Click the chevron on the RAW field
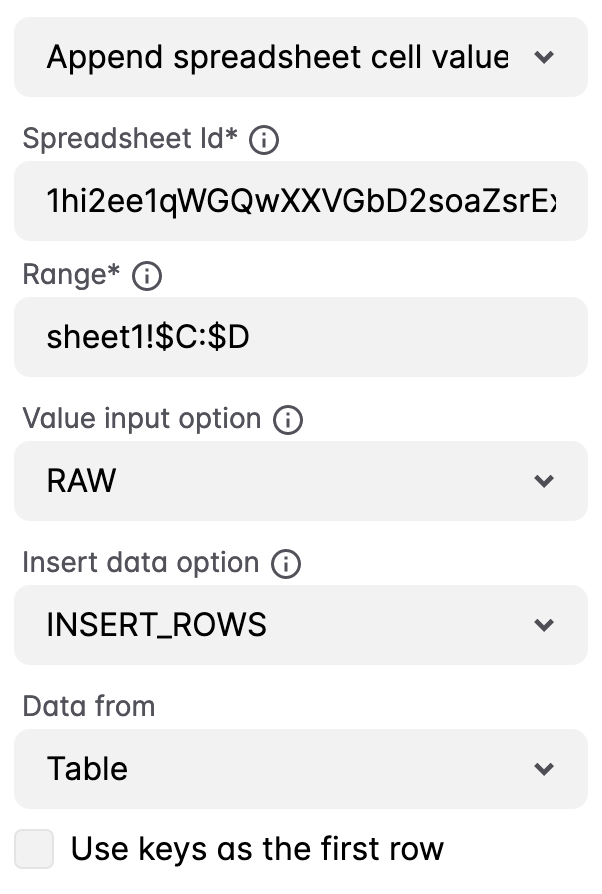The width and height of the screenshot is (602, 894). (x=545, y=481)
